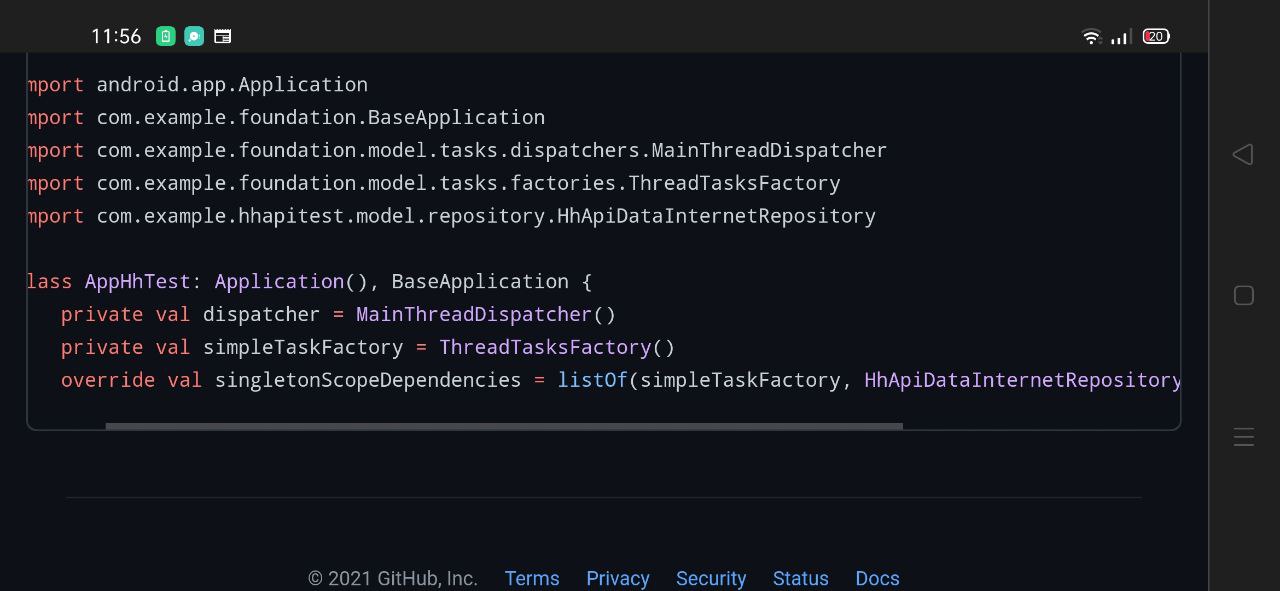
Task: Tap the cellular signal bars icon
Action: (x=1121, y=36)
